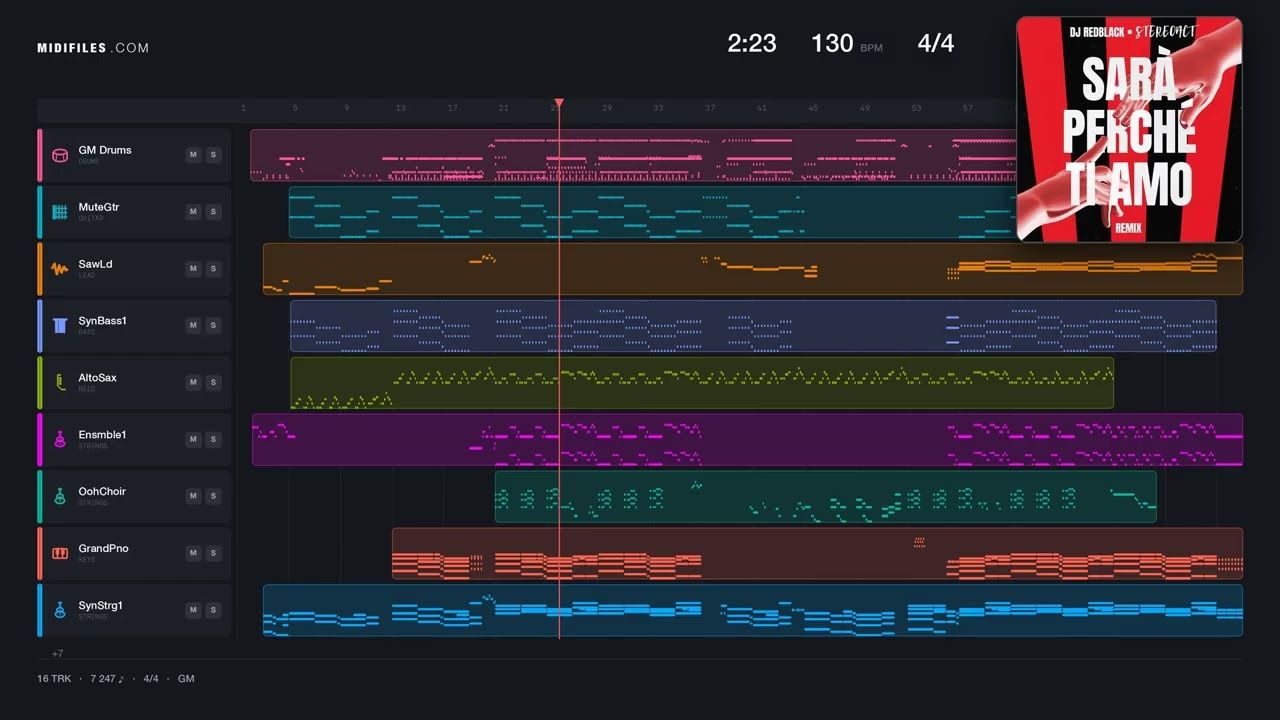
Task: Jump to bar 37 on the ruler
Action: (x=710, y=108)
